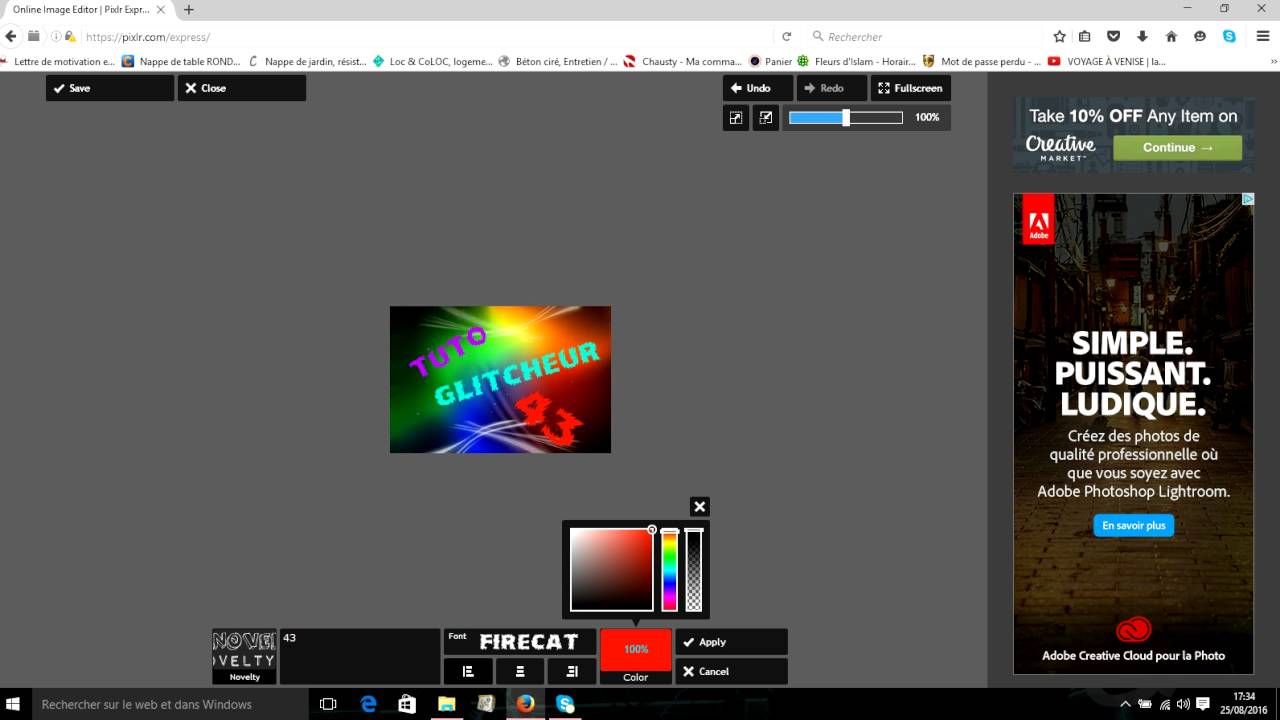The image size is (1280, 720).
Task: Show bookmarks list icon
Action: pos(1085,36)
